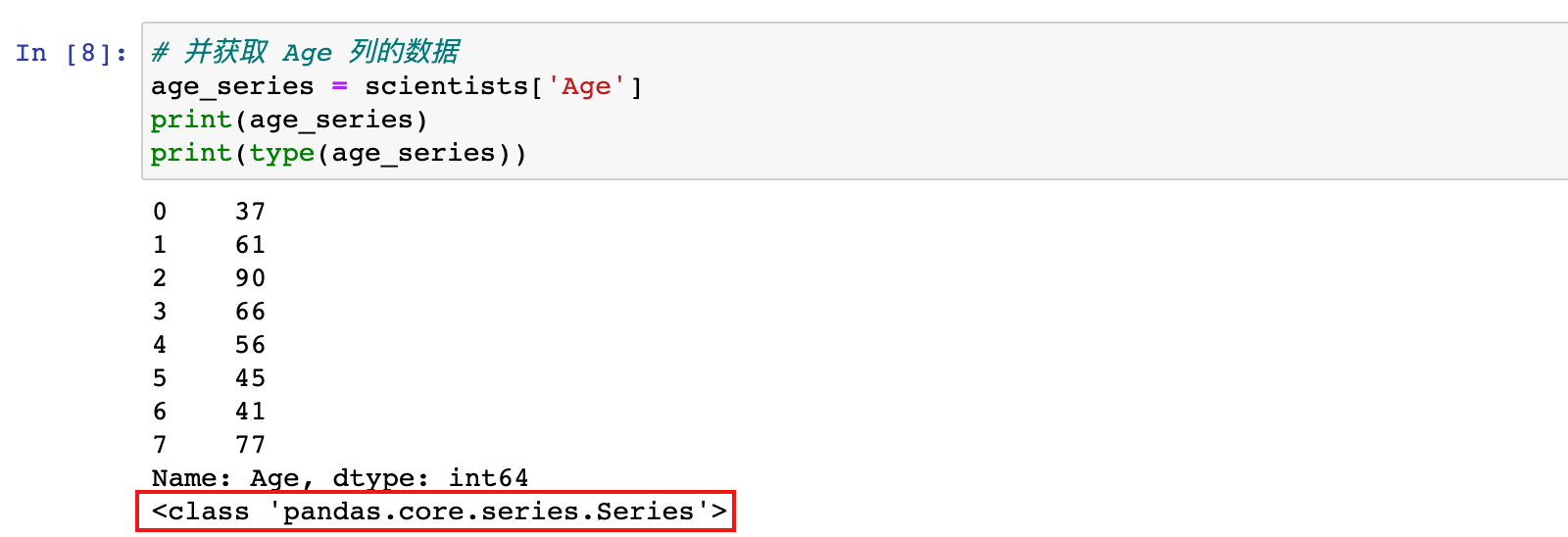
Task: Click the scientists identifier in code
Action: [446, 86]
